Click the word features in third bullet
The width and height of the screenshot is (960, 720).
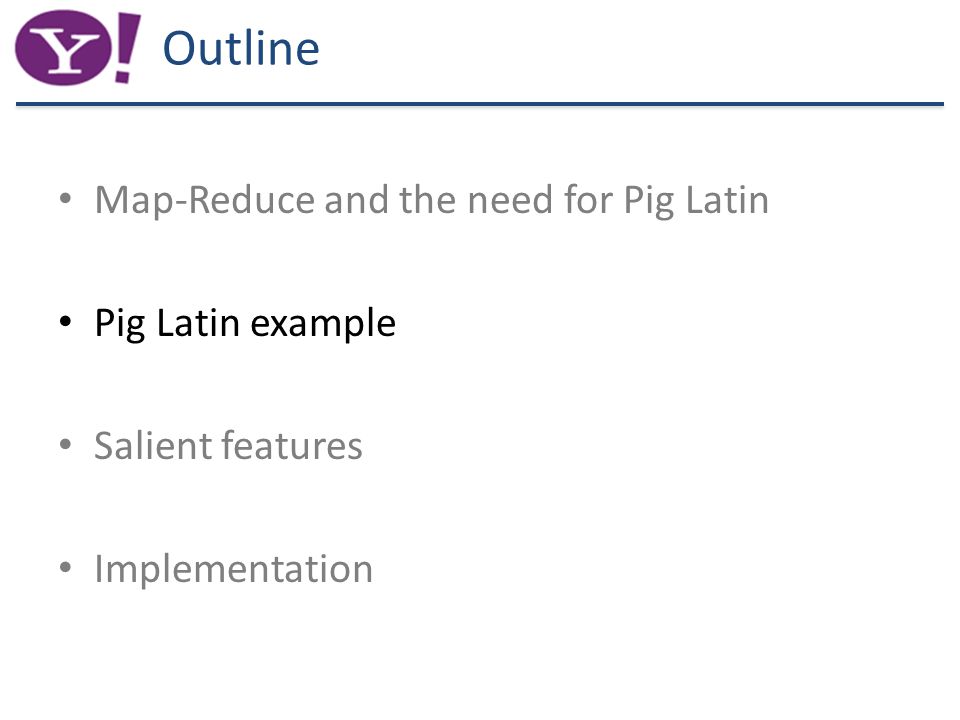[287, 445]
